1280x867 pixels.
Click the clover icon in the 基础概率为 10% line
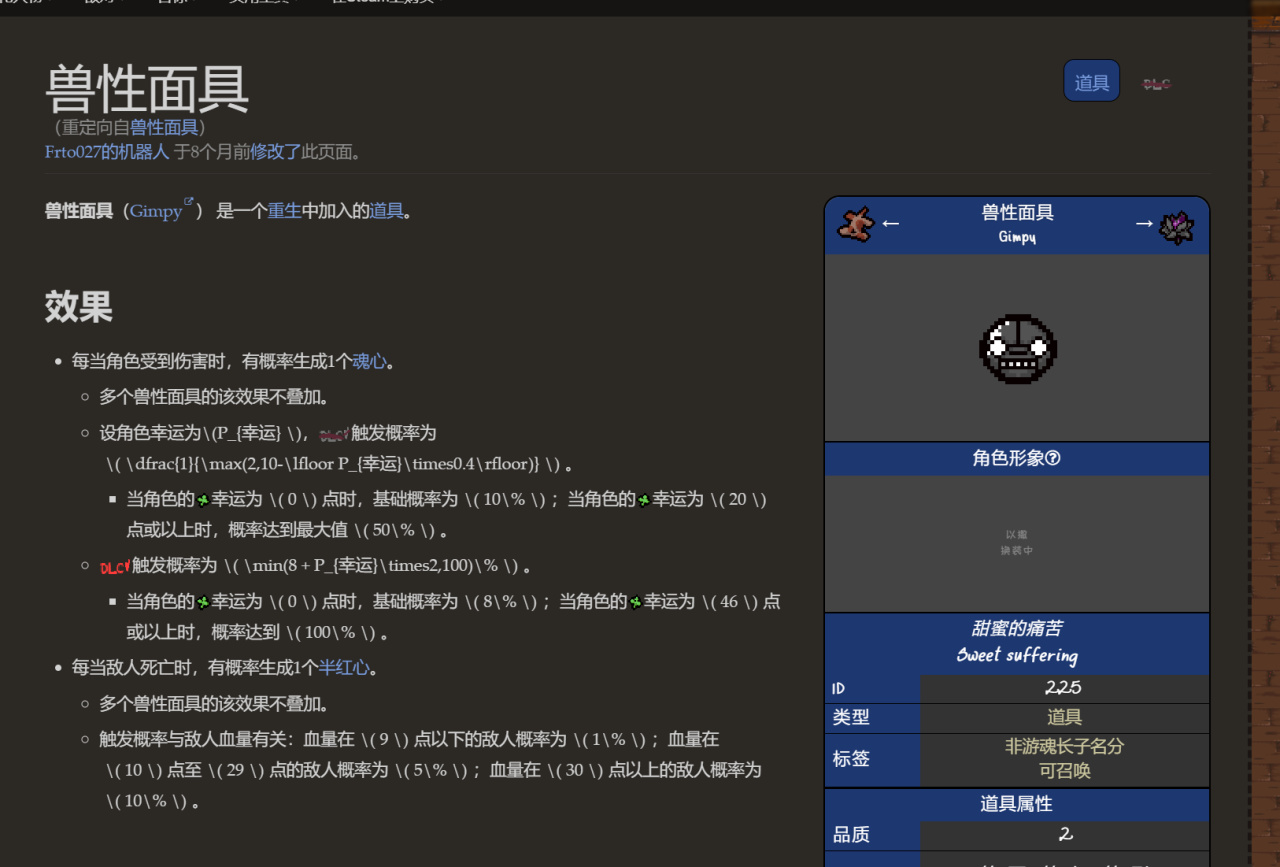click(x=203, y=500)
